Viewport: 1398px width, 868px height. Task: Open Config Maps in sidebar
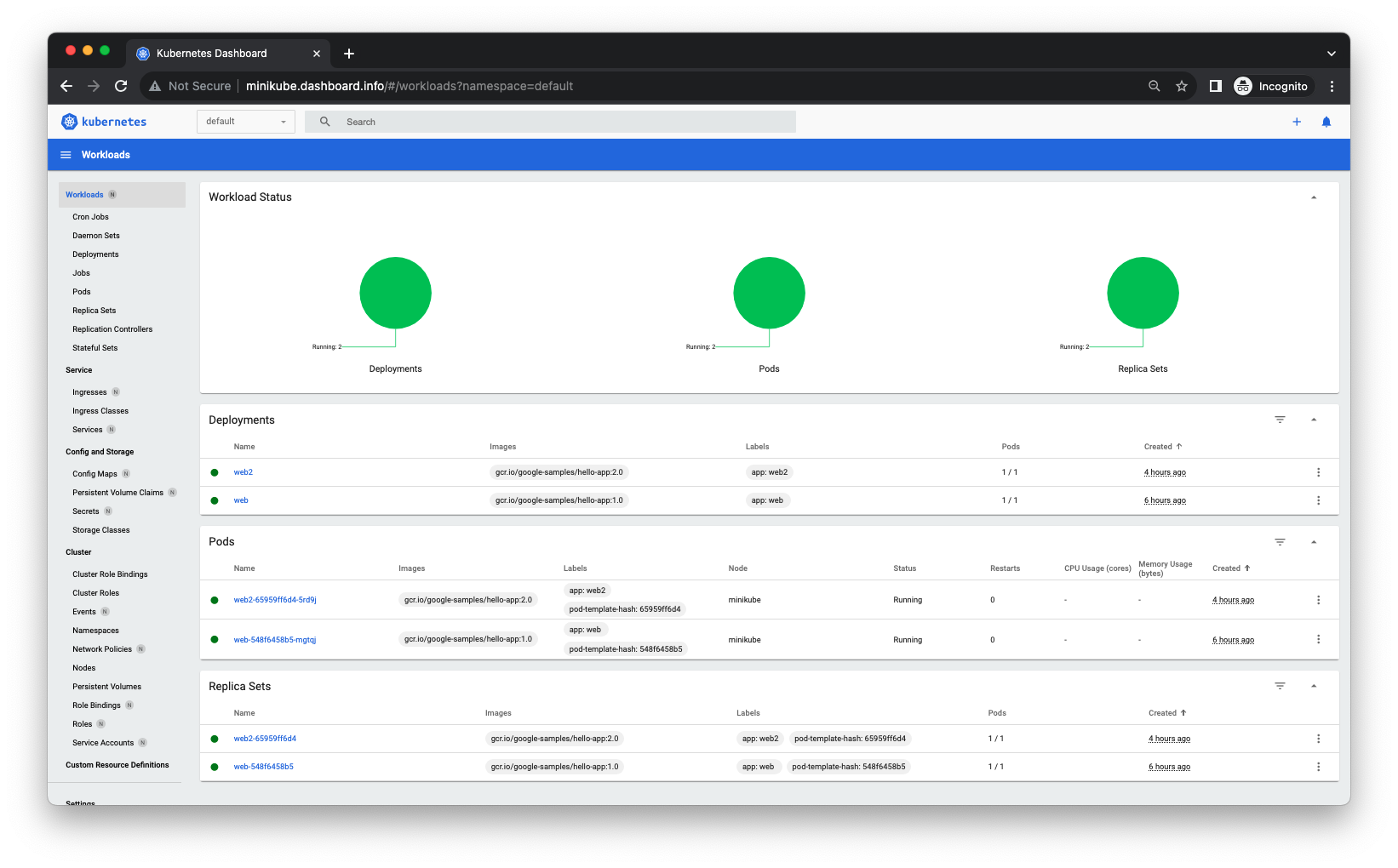[x=95, y=474]
